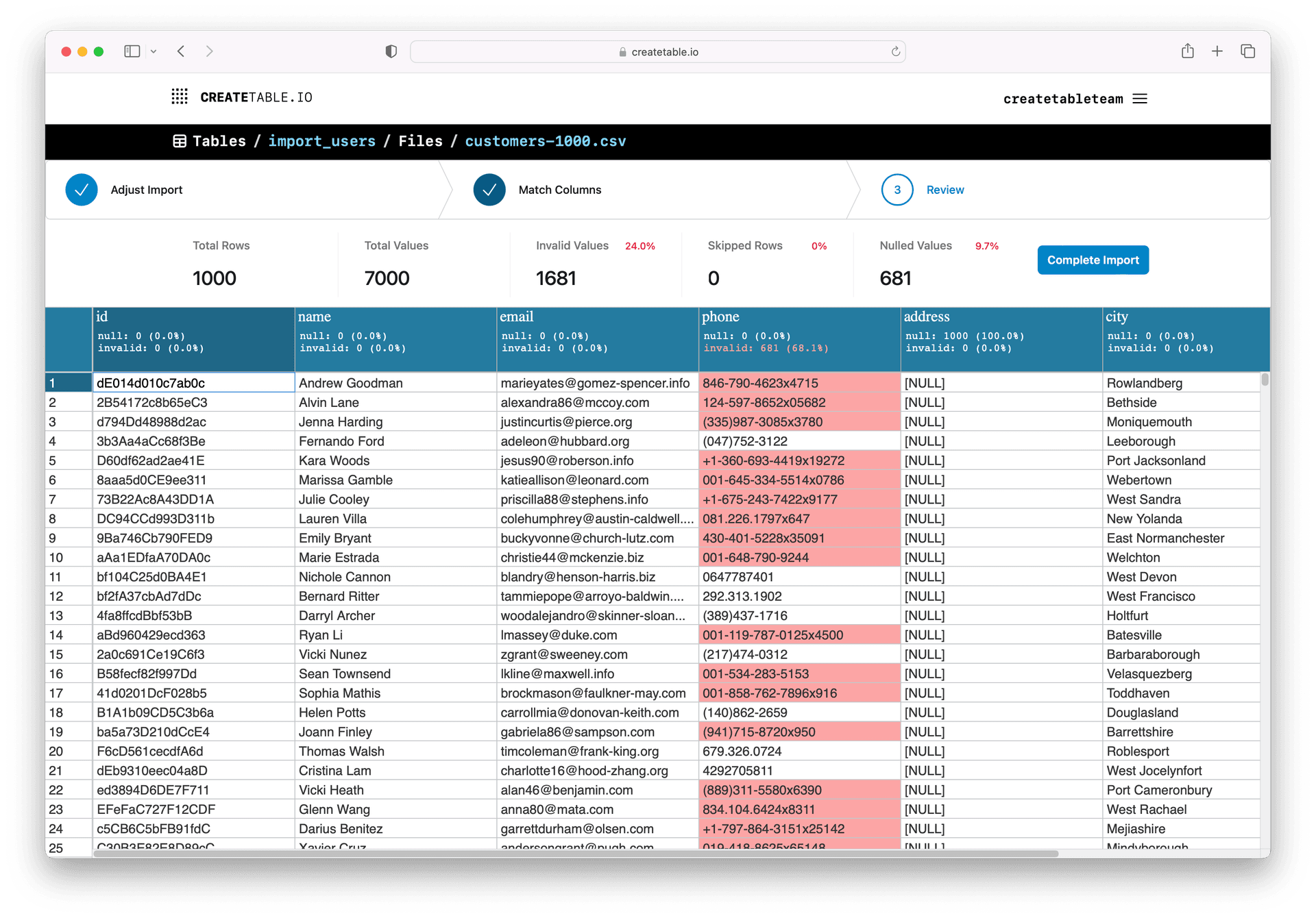This screenshot has width=1316, height=918.
Task: Select the id column header
Action: (193, 339)
